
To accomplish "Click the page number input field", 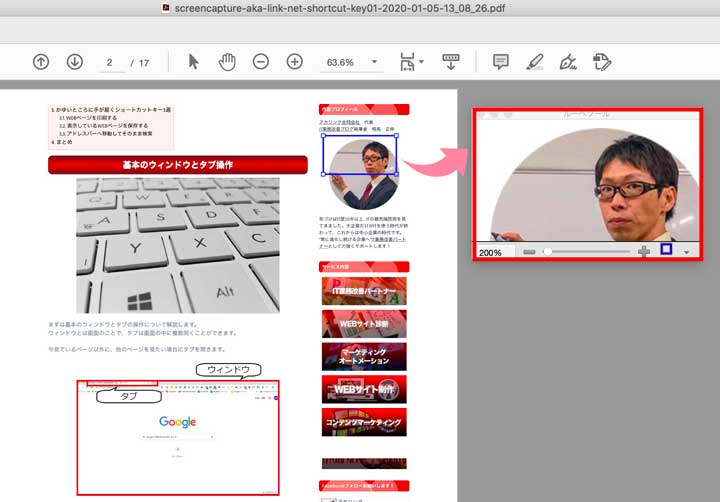I will pyautogui.click(x=109, y=63).
